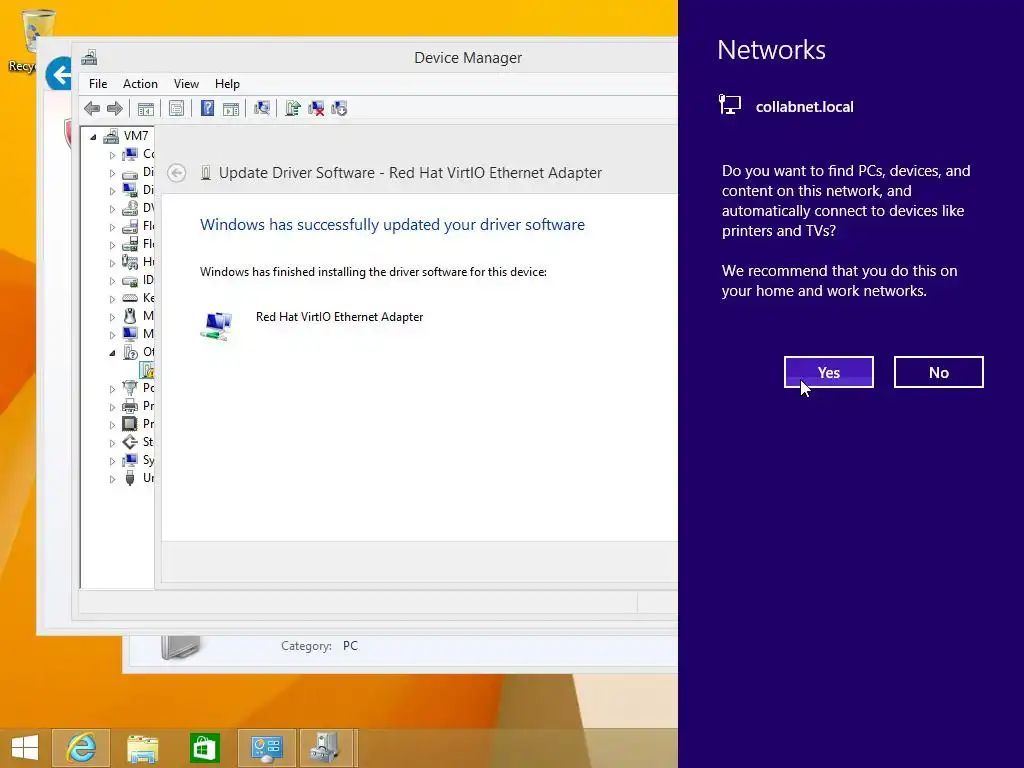Expand the Universal Serial Bus controllers node
Image resolution: width=1024 pixels, height=768 pixels.
pos(112,479)
